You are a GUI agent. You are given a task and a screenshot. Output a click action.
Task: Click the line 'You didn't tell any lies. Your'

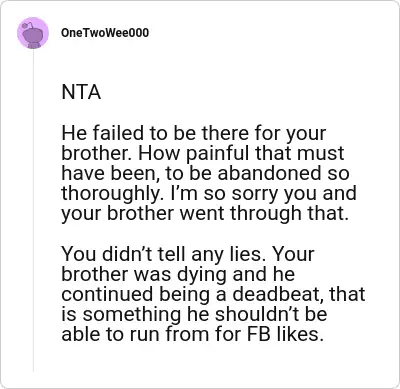click(188, 254)
